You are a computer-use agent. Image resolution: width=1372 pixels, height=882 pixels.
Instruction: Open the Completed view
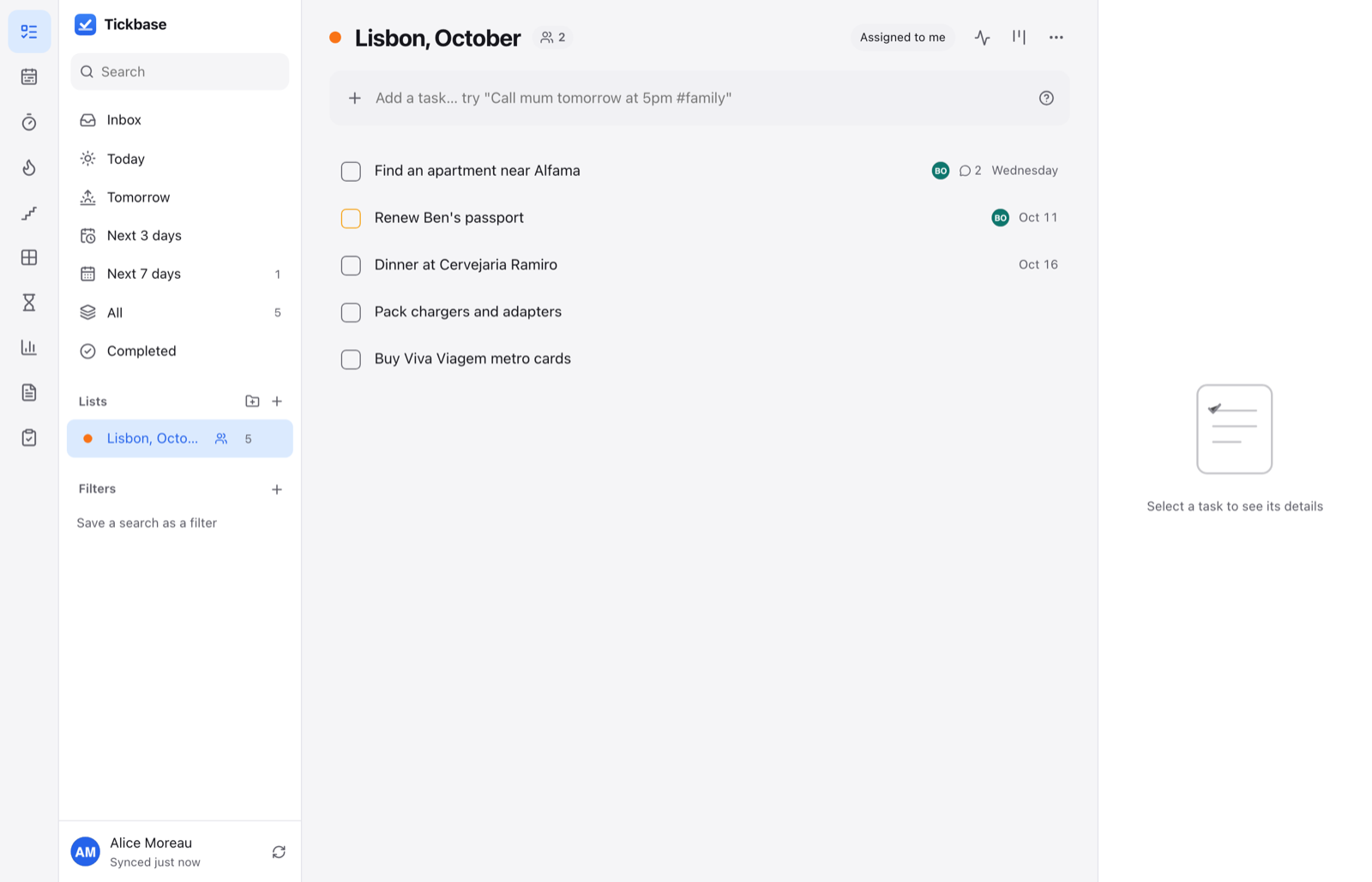[x=180, y=351]
